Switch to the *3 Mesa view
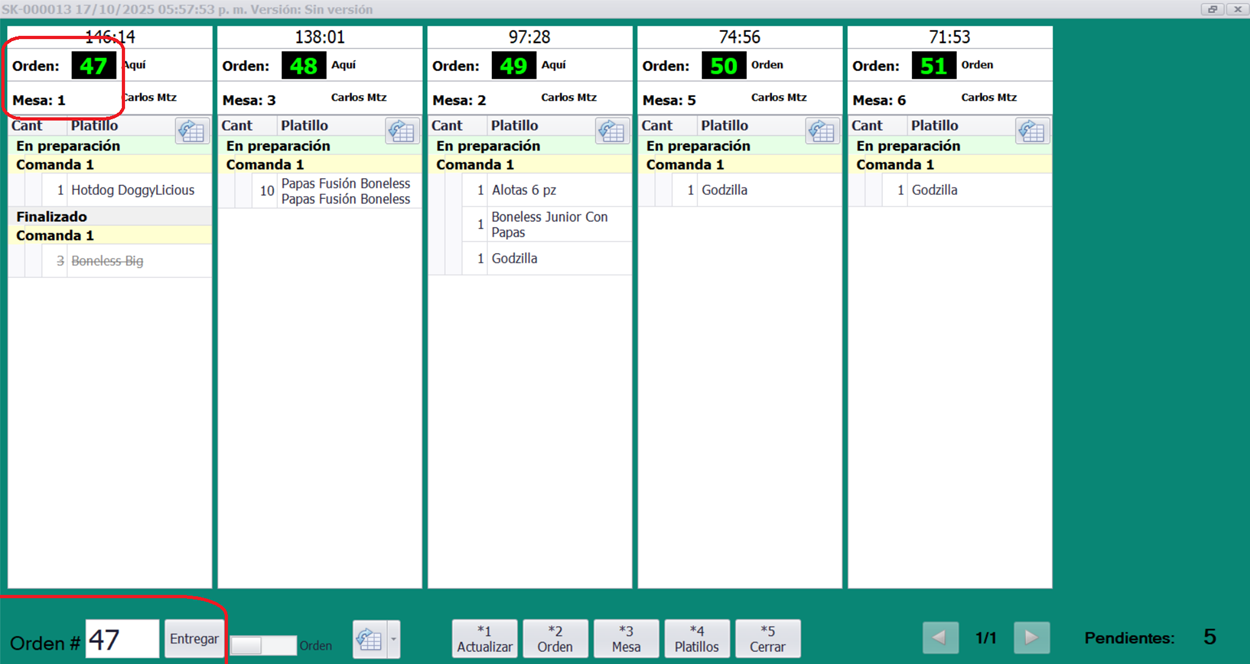1250x664 pixels. (x=626, y=639)
